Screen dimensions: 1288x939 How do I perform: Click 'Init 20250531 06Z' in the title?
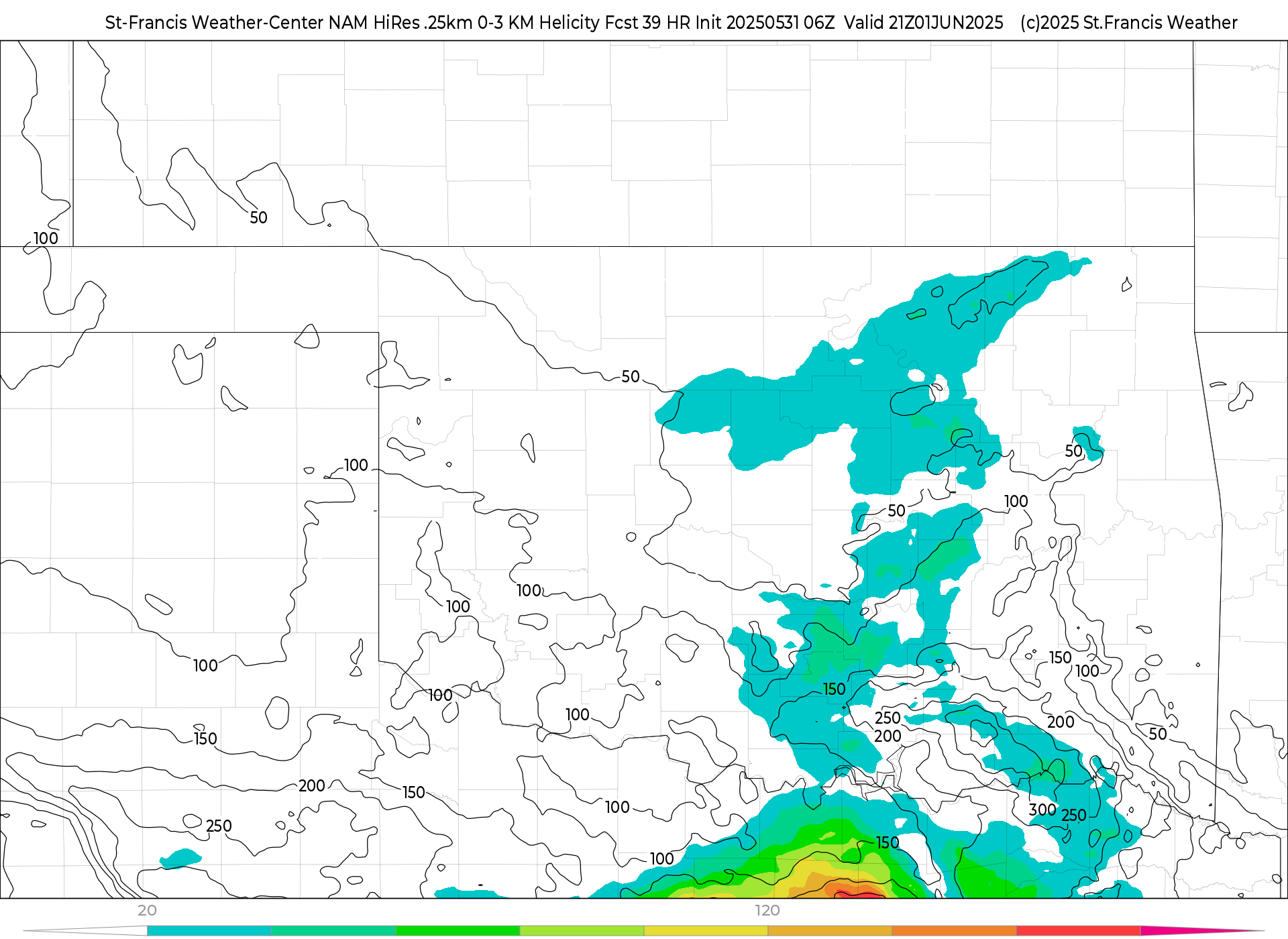tap(765, 23)
